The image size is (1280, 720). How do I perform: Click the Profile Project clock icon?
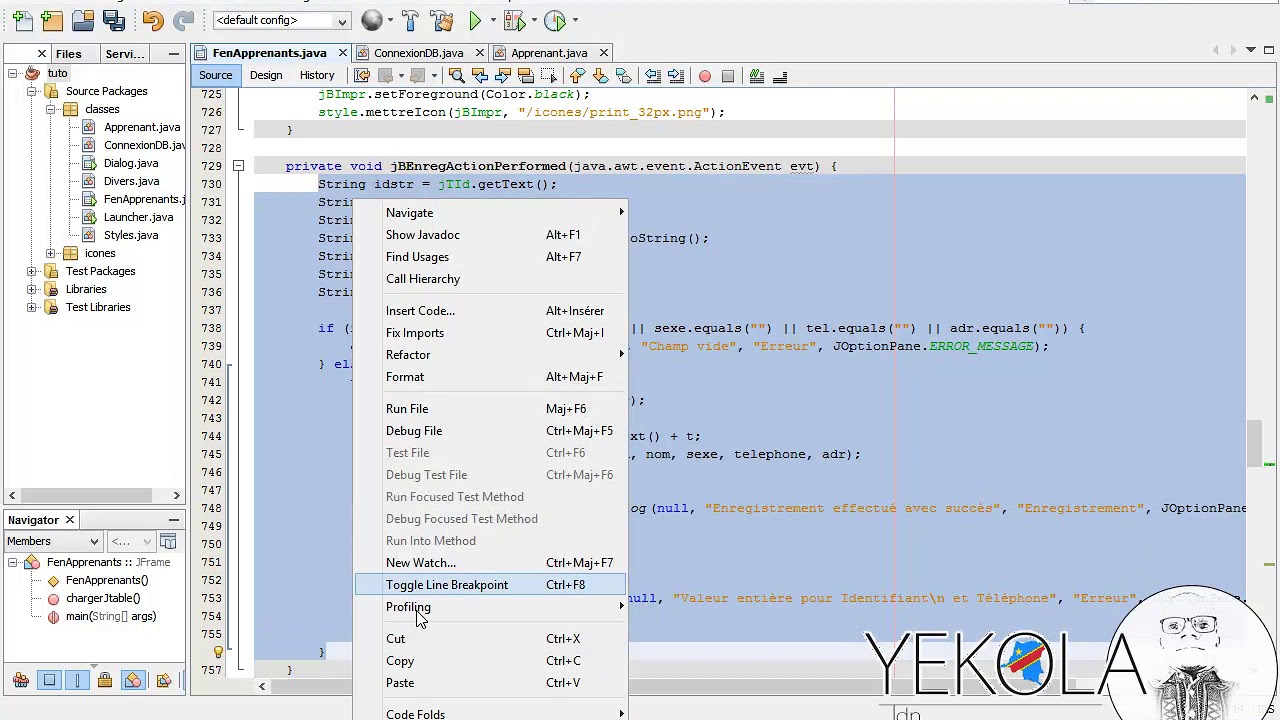point(556,20)
